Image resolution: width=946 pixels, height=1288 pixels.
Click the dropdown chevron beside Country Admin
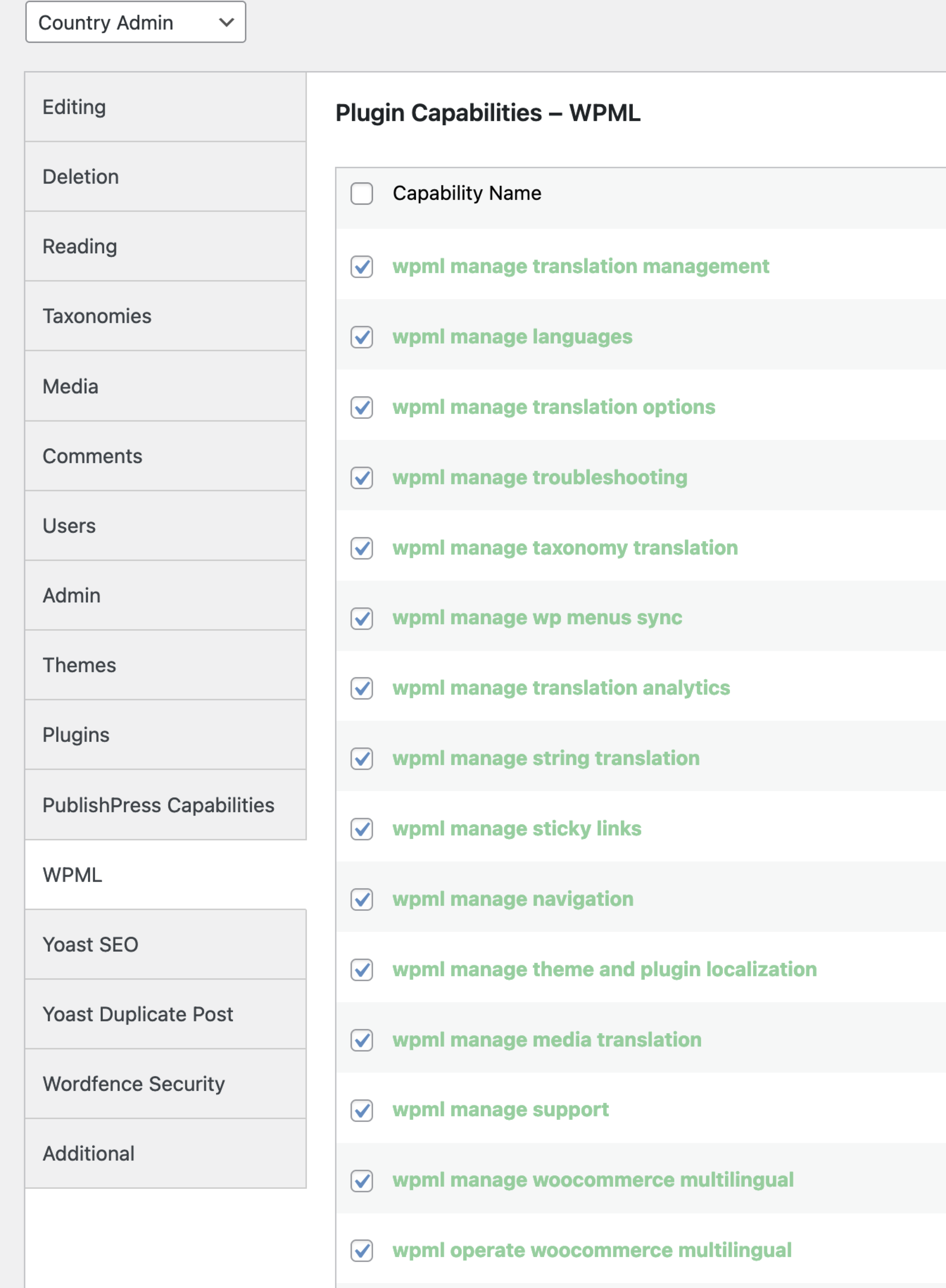click(x=227, y=23)
